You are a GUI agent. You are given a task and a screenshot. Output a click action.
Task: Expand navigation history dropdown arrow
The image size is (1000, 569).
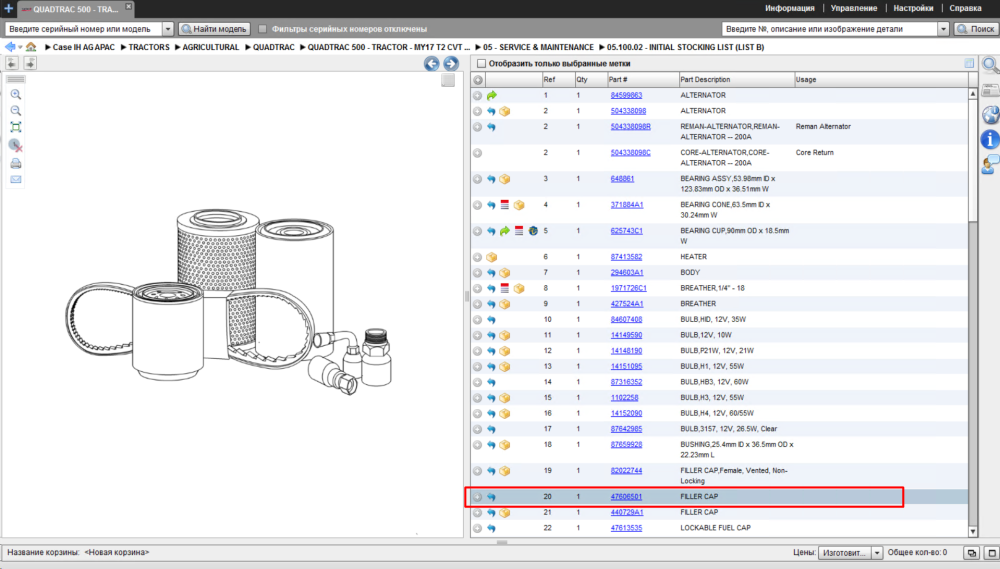click(x=20, y=47)
